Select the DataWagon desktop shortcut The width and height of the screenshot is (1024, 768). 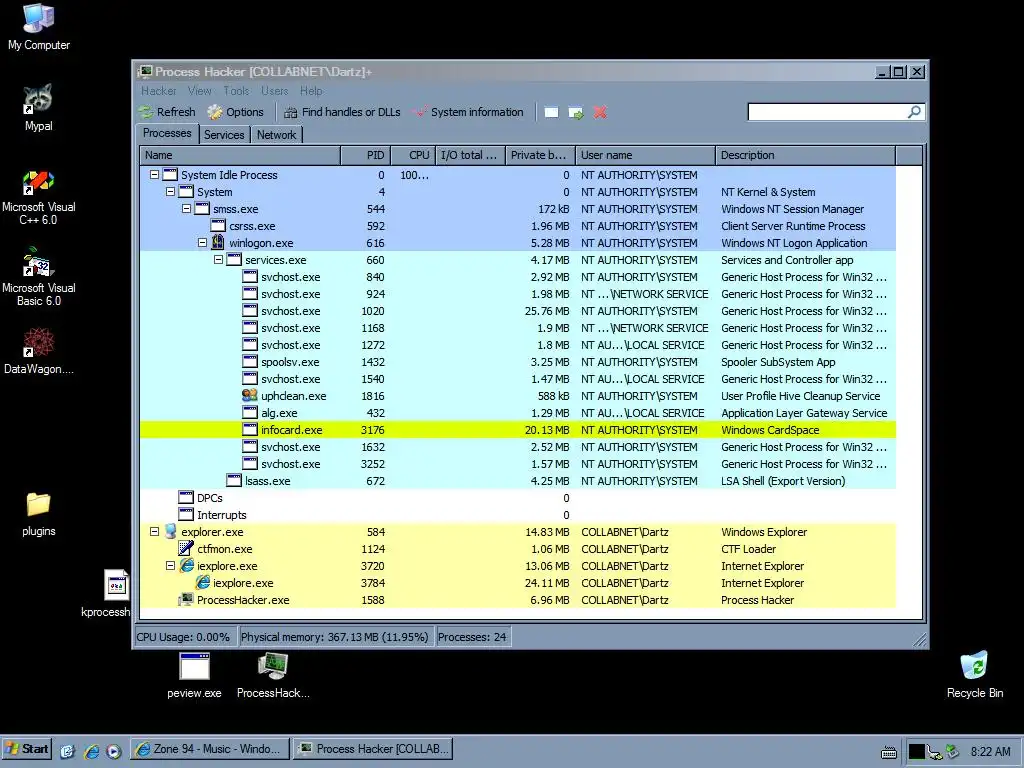(x=39, y=351)
